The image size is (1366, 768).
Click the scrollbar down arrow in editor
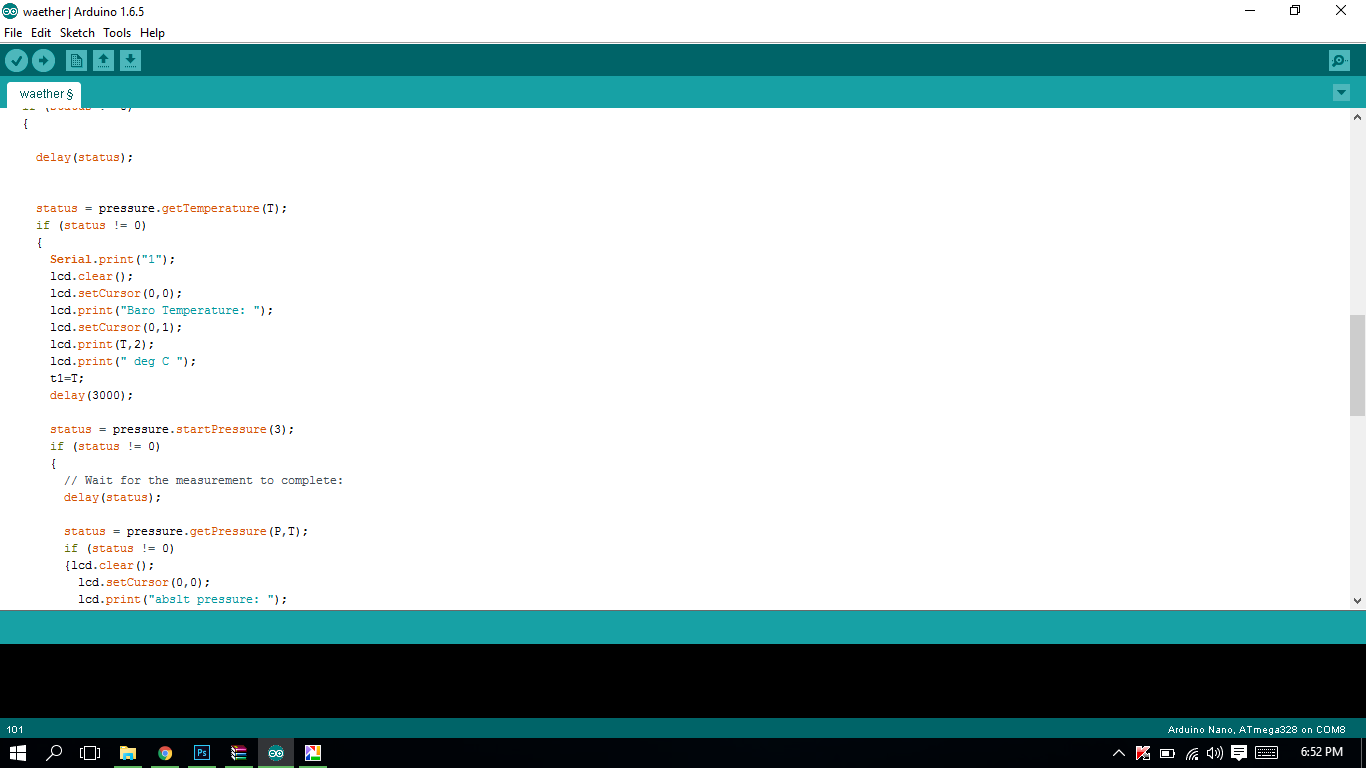pyautogui.click(x=1357, y=600)
